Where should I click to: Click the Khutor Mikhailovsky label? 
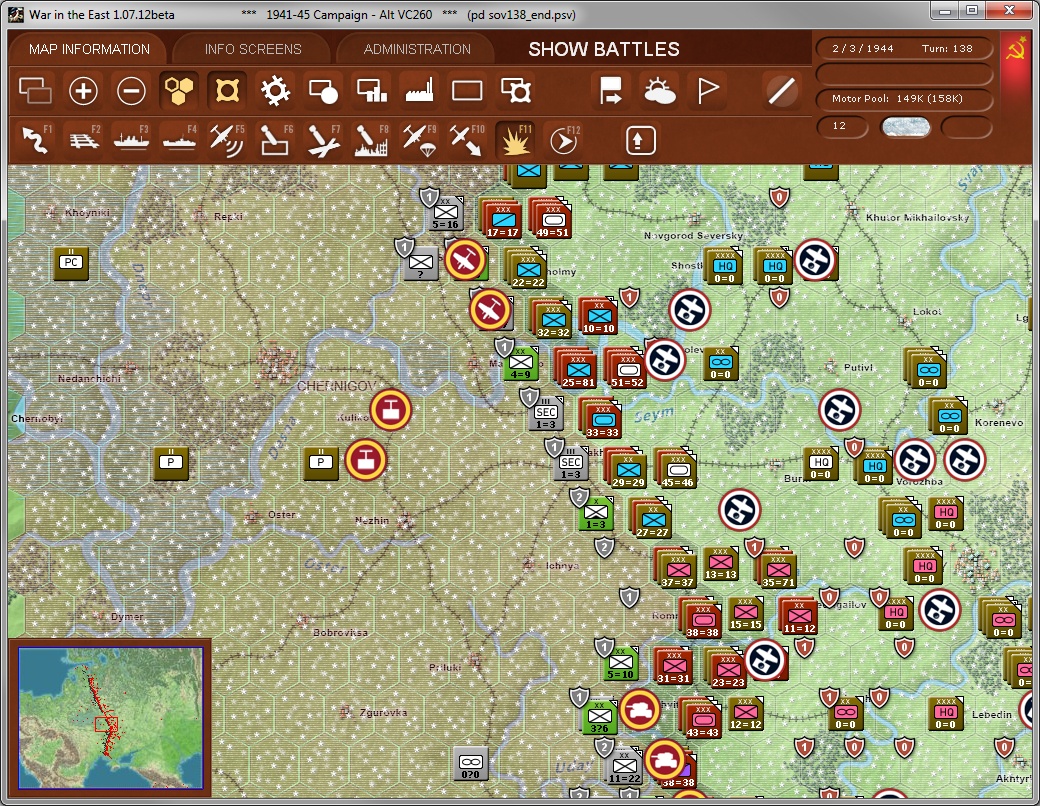[x=917, y=217]
